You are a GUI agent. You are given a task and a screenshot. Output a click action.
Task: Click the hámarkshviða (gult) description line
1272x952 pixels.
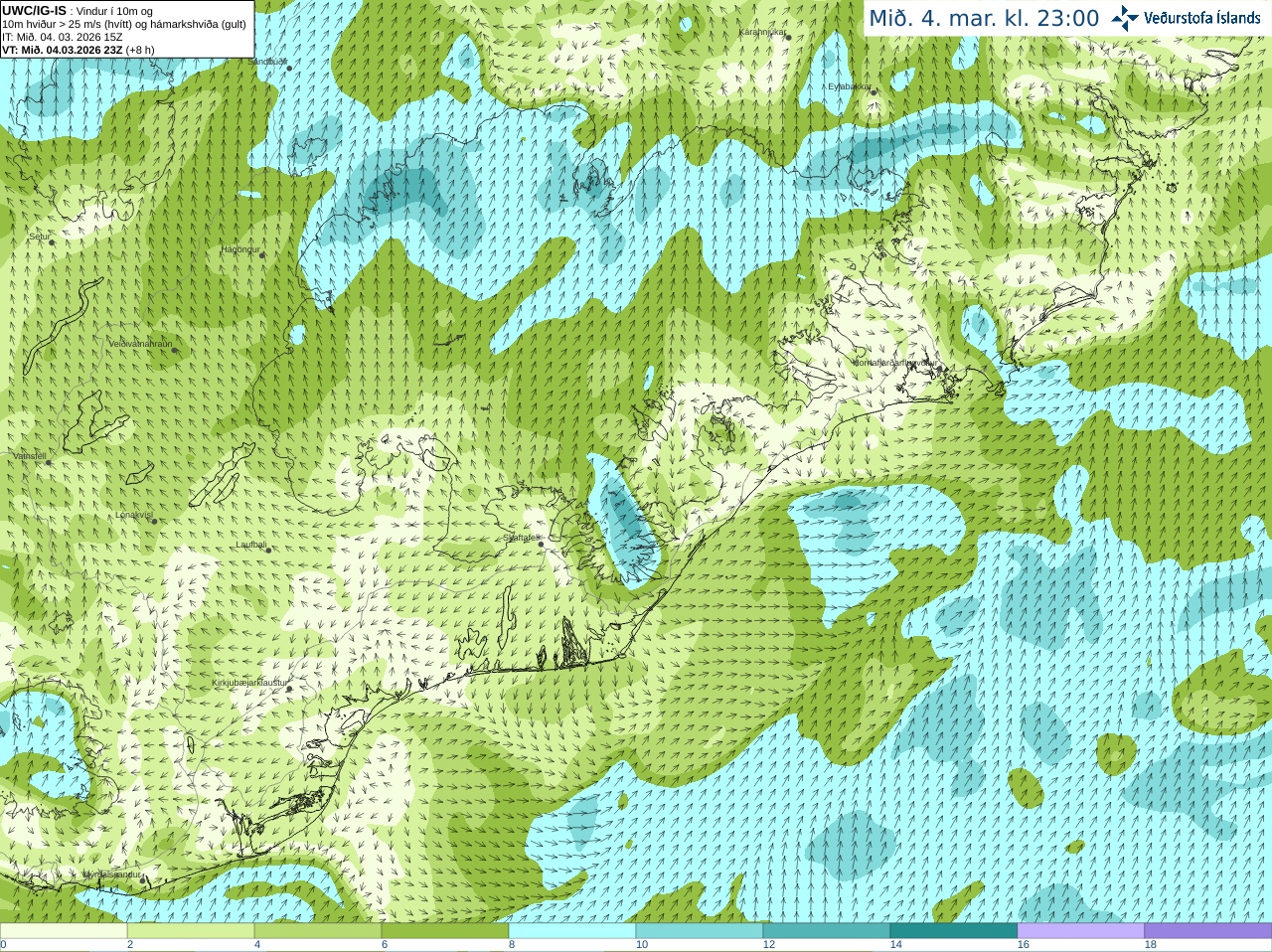point(124,24)
